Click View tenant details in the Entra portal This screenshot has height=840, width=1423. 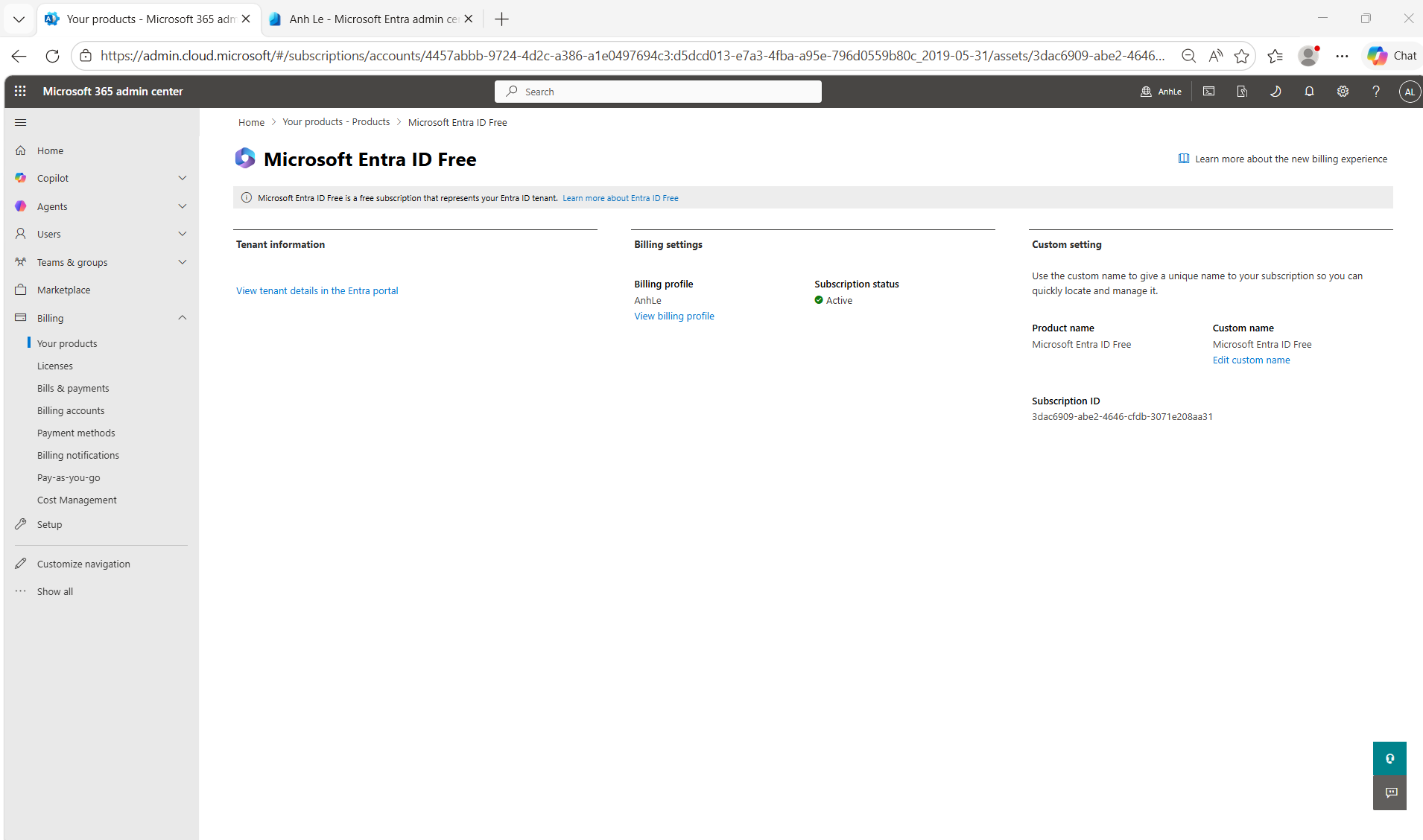click(x=317, y=290)
